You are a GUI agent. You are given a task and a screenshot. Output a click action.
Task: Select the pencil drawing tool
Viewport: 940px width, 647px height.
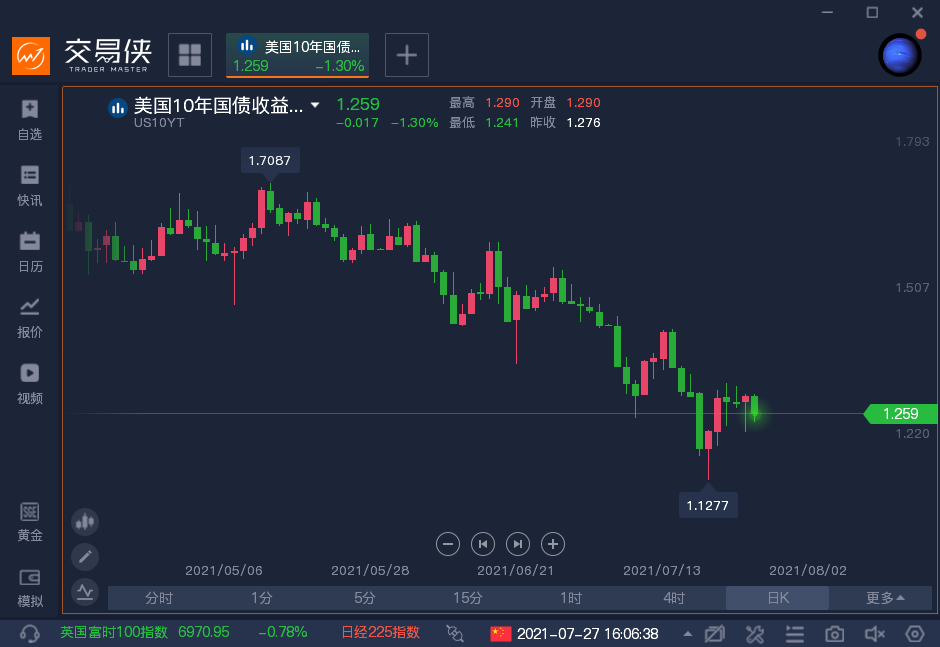coord(85,557)
